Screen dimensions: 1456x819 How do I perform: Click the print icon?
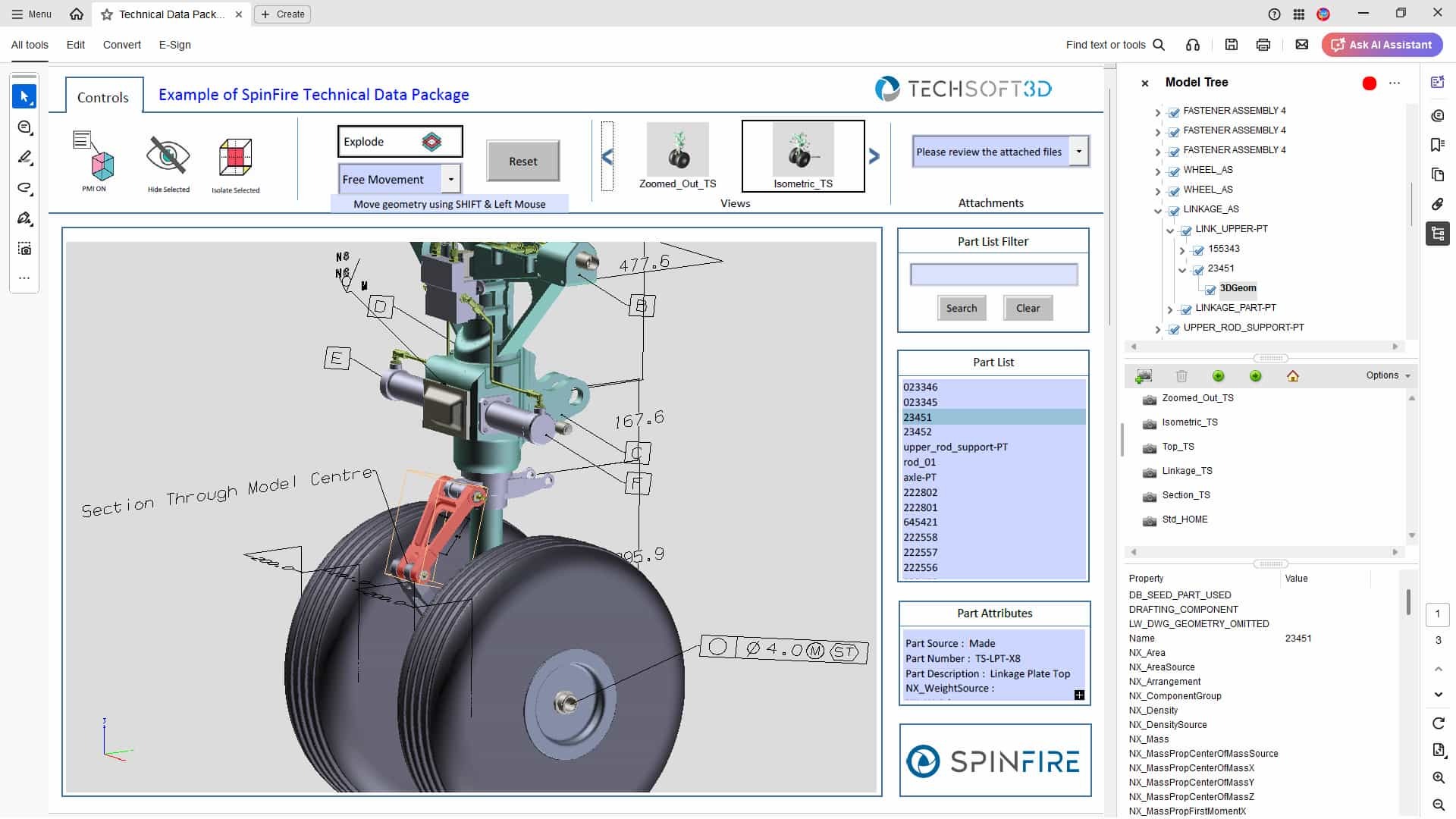click(1263, 45)
